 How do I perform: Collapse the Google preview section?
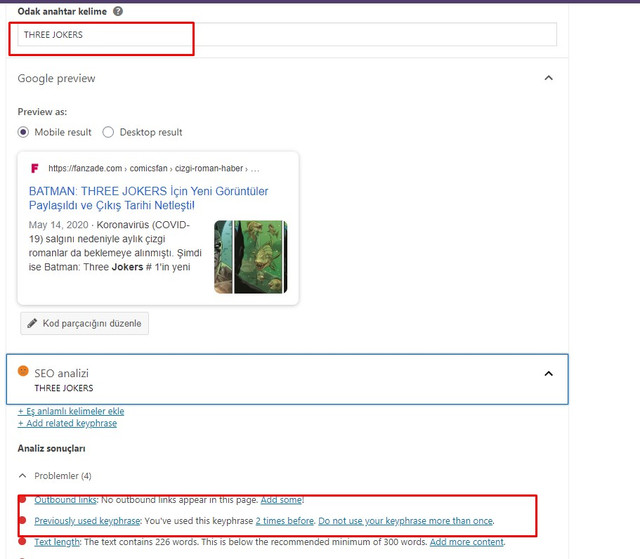[x=549, y=78]
